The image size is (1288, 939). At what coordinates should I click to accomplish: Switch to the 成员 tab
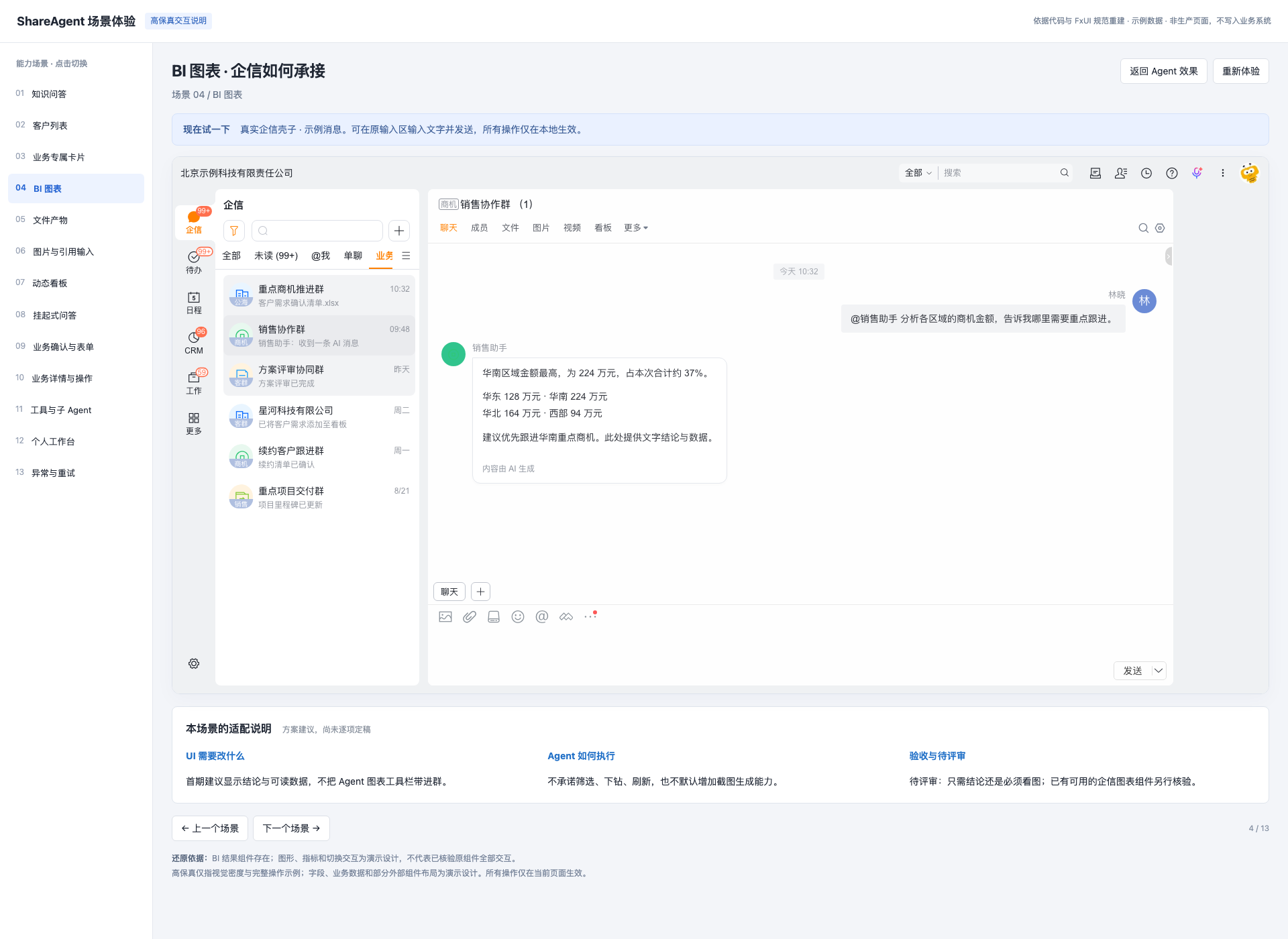(480, 228)
